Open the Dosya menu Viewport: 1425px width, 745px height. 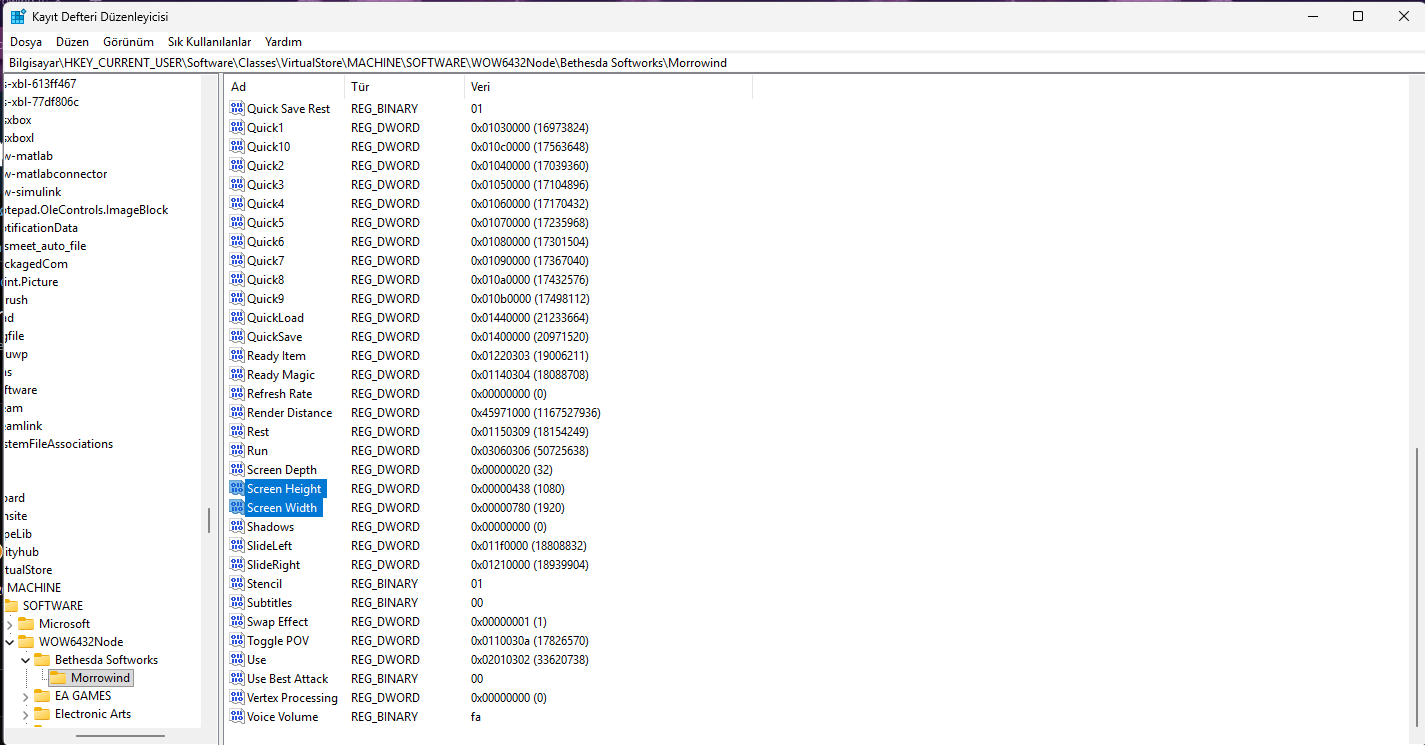coord(26,42)
